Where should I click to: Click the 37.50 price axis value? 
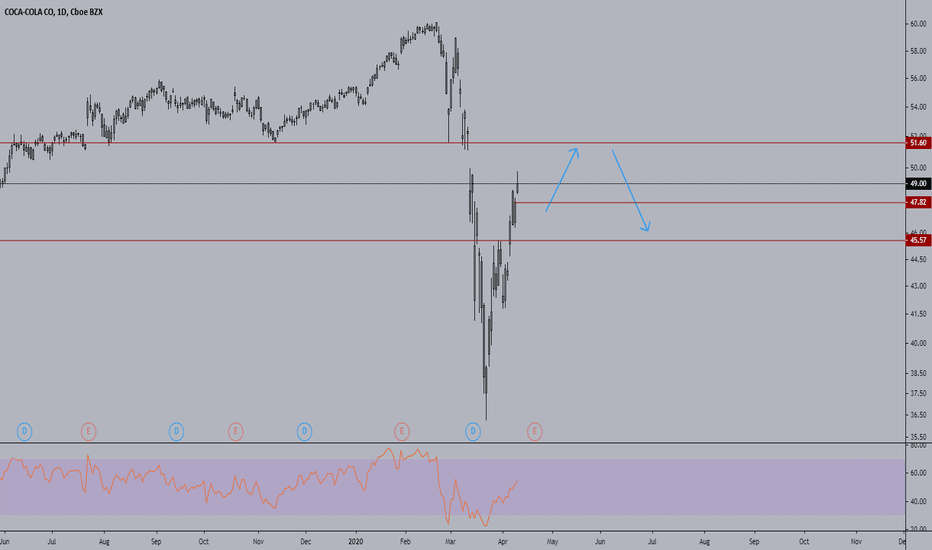tap(918, 393)
